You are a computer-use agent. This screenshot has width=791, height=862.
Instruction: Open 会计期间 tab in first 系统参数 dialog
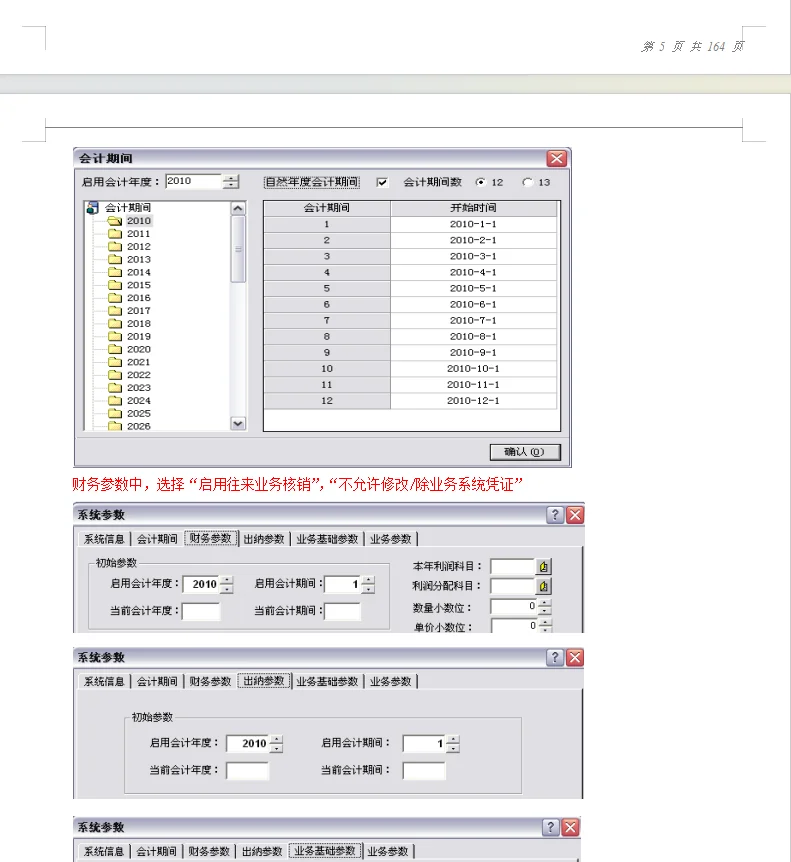tap(157, 539)
